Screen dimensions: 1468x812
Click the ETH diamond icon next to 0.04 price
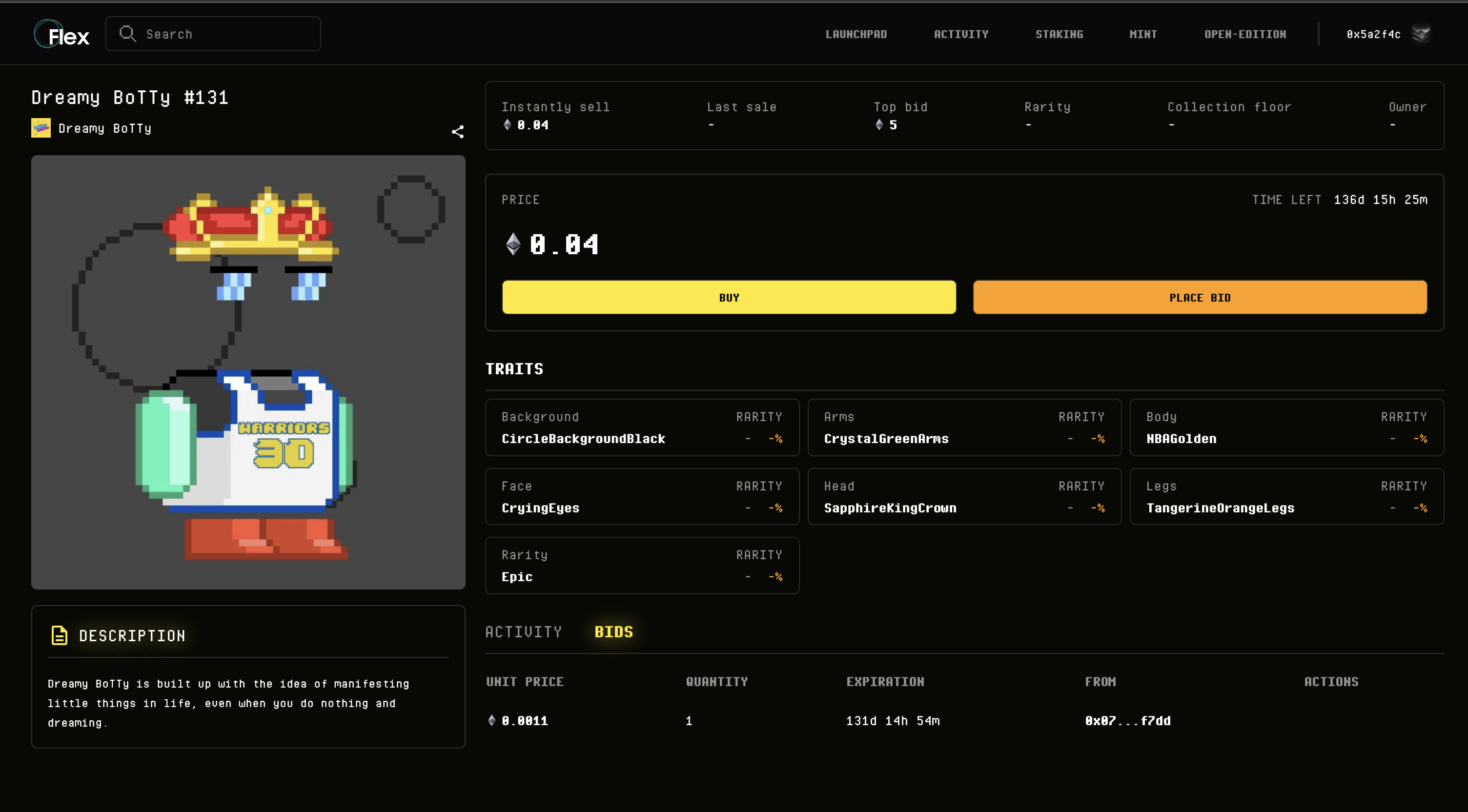[x=513, y=244]
